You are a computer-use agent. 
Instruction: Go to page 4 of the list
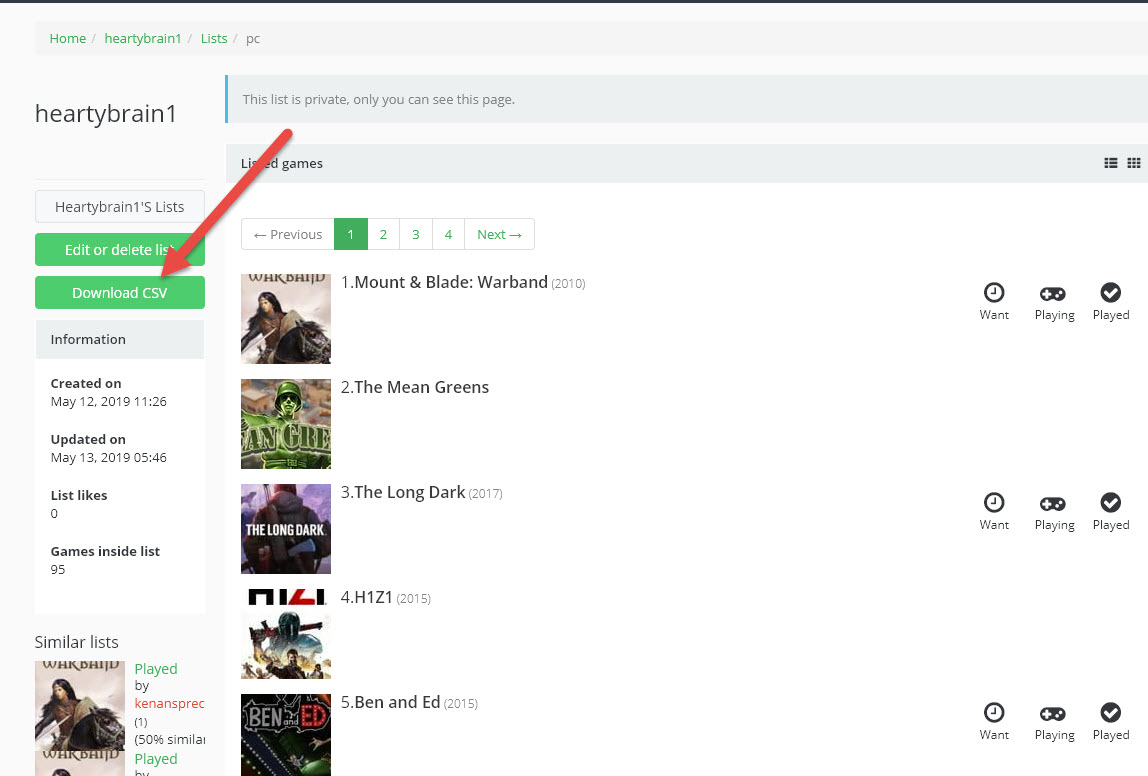point(448,234)
